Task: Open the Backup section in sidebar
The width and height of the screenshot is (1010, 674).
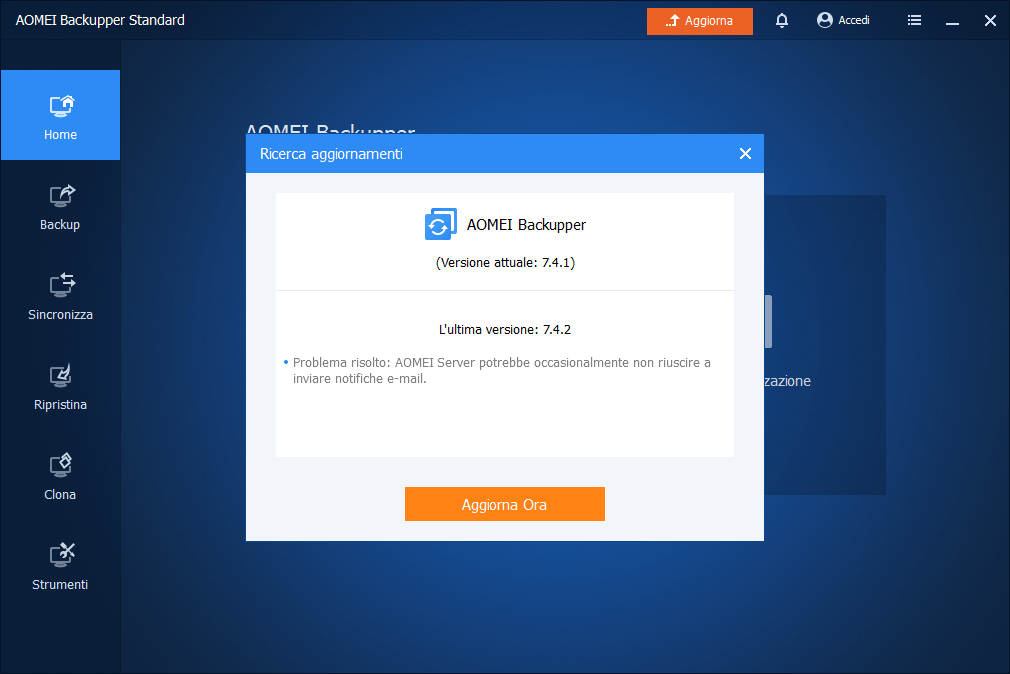Action: [61, 207]
